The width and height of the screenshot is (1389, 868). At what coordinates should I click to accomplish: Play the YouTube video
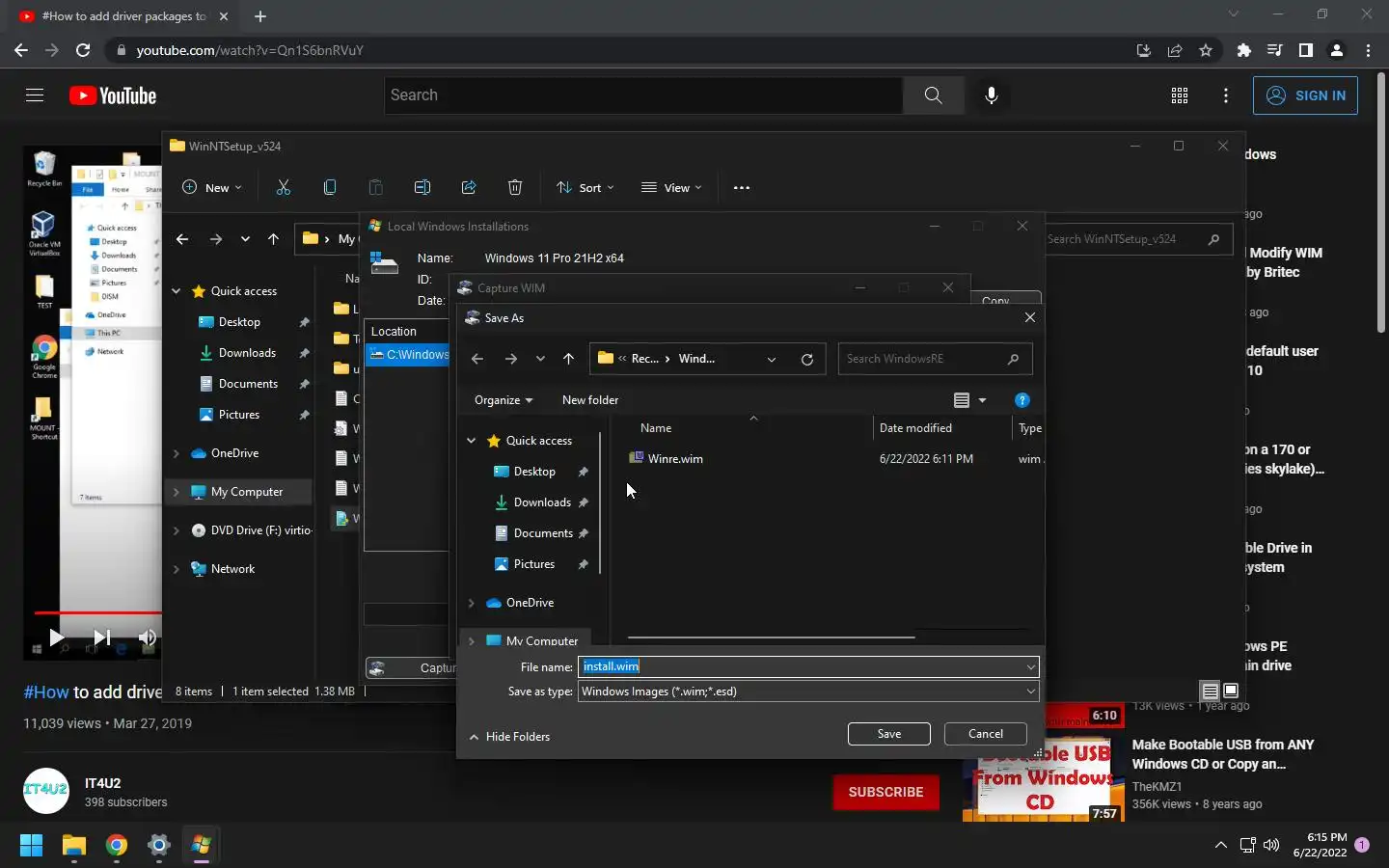56,637
